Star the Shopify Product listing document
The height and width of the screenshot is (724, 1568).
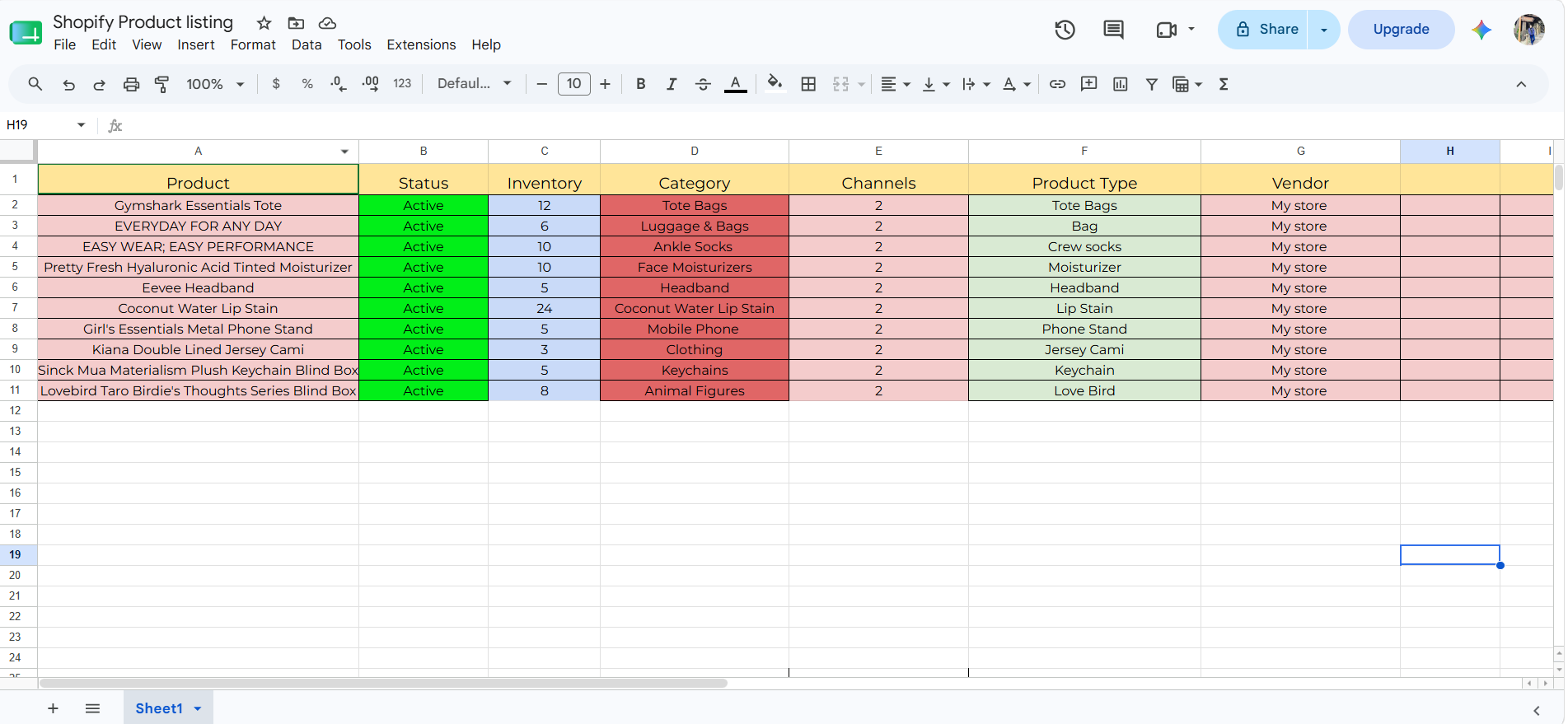tap(264, 23)
